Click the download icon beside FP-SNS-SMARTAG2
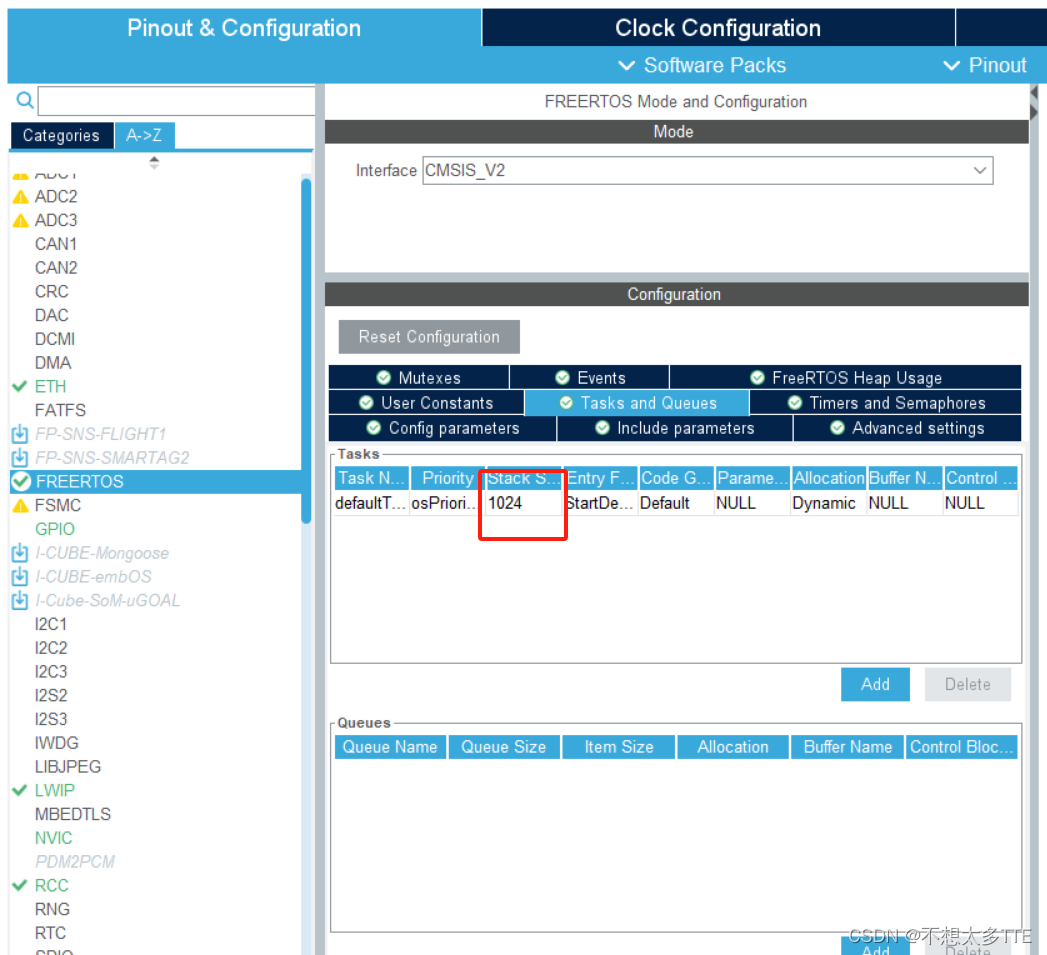1047x955 pixels. tap(20, 458)
